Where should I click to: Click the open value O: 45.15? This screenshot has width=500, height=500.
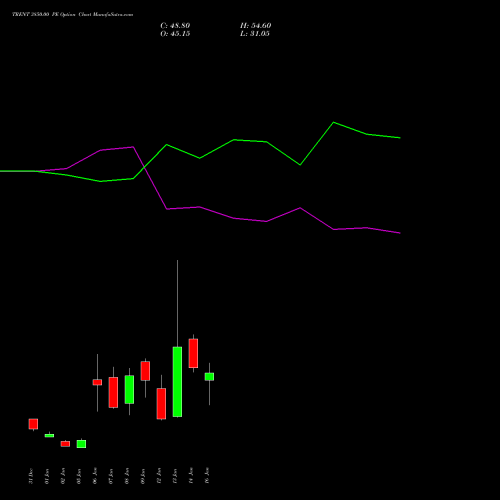click(175, 34)
